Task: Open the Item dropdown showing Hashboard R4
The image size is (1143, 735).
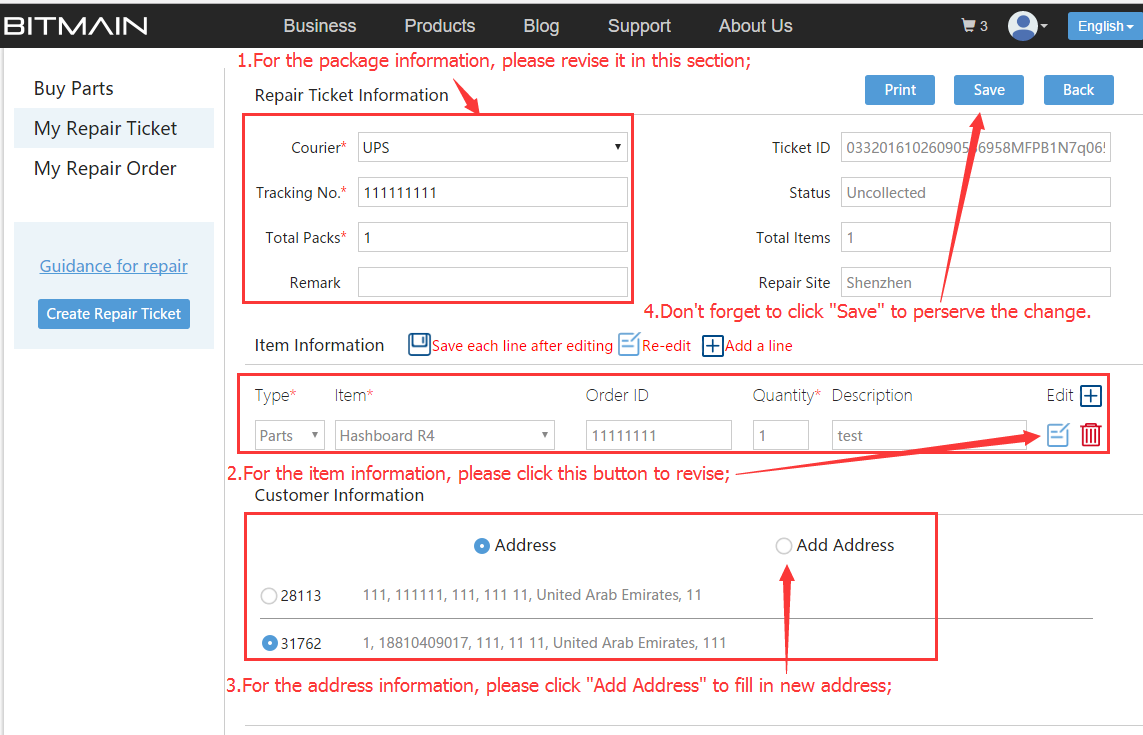Action: pyautogui.click(x=445, y=436)
